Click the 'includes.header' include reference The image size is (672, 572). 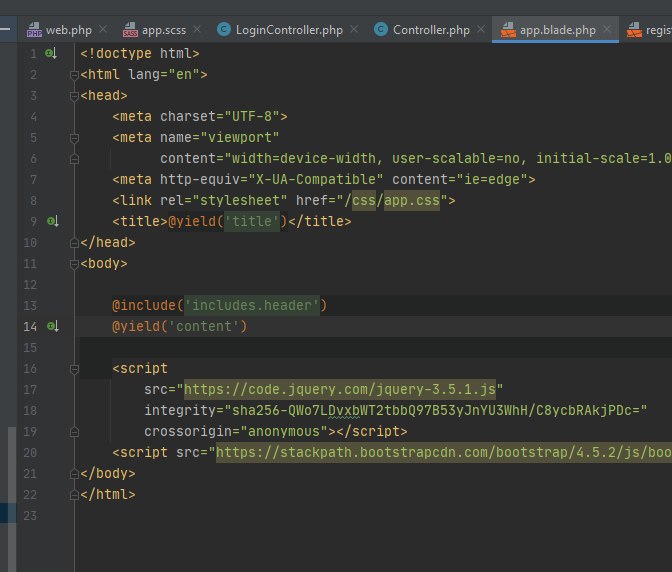click(252, 305)
